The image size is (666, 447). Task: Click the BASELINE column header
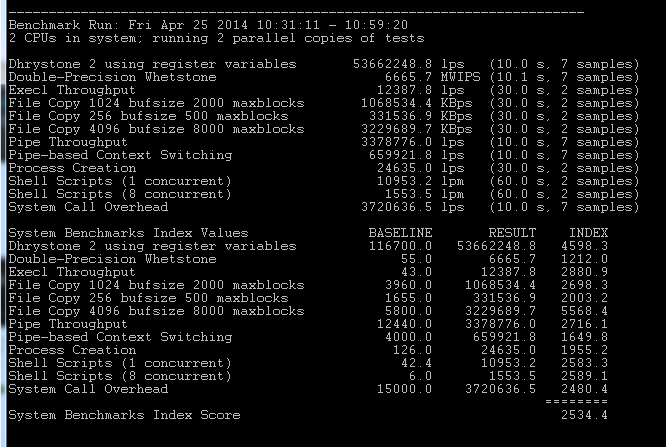[x=400, y=233]
